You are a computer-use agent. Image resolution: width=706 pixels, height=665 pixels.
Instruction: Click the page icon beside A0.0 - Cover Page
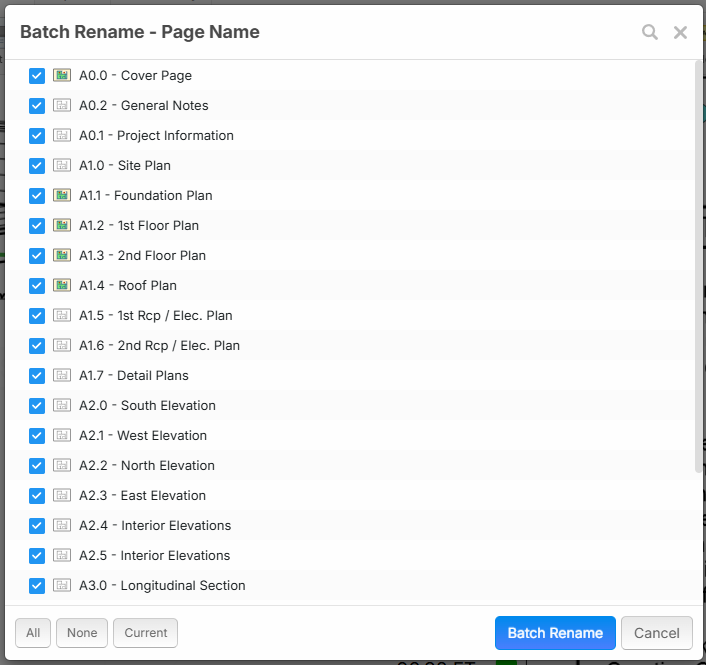[62, 75]
